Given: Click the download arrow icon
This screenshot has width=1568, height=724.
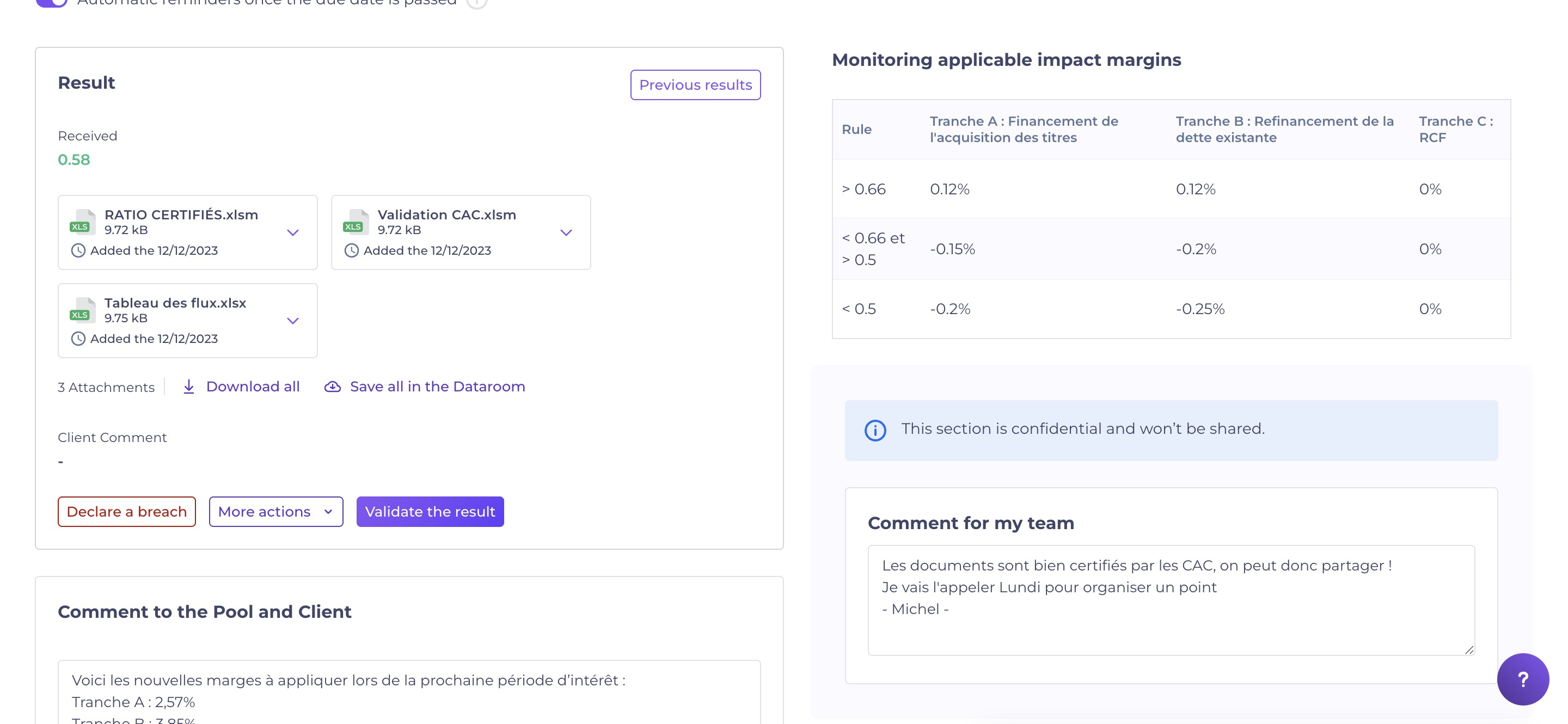Looking at the screenshot, I should coord(189,386).
